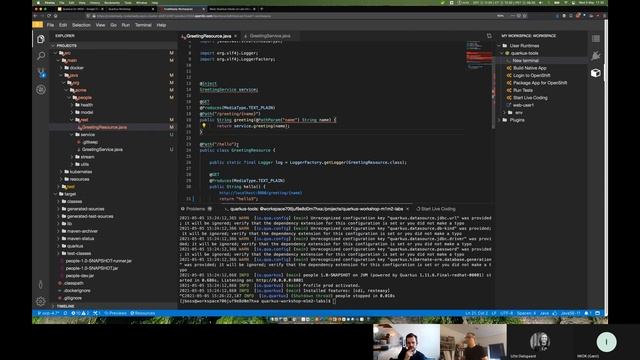The height and width of the screenshot is (360, 640).
Task: Collapse the service folder
Action: 87,135
